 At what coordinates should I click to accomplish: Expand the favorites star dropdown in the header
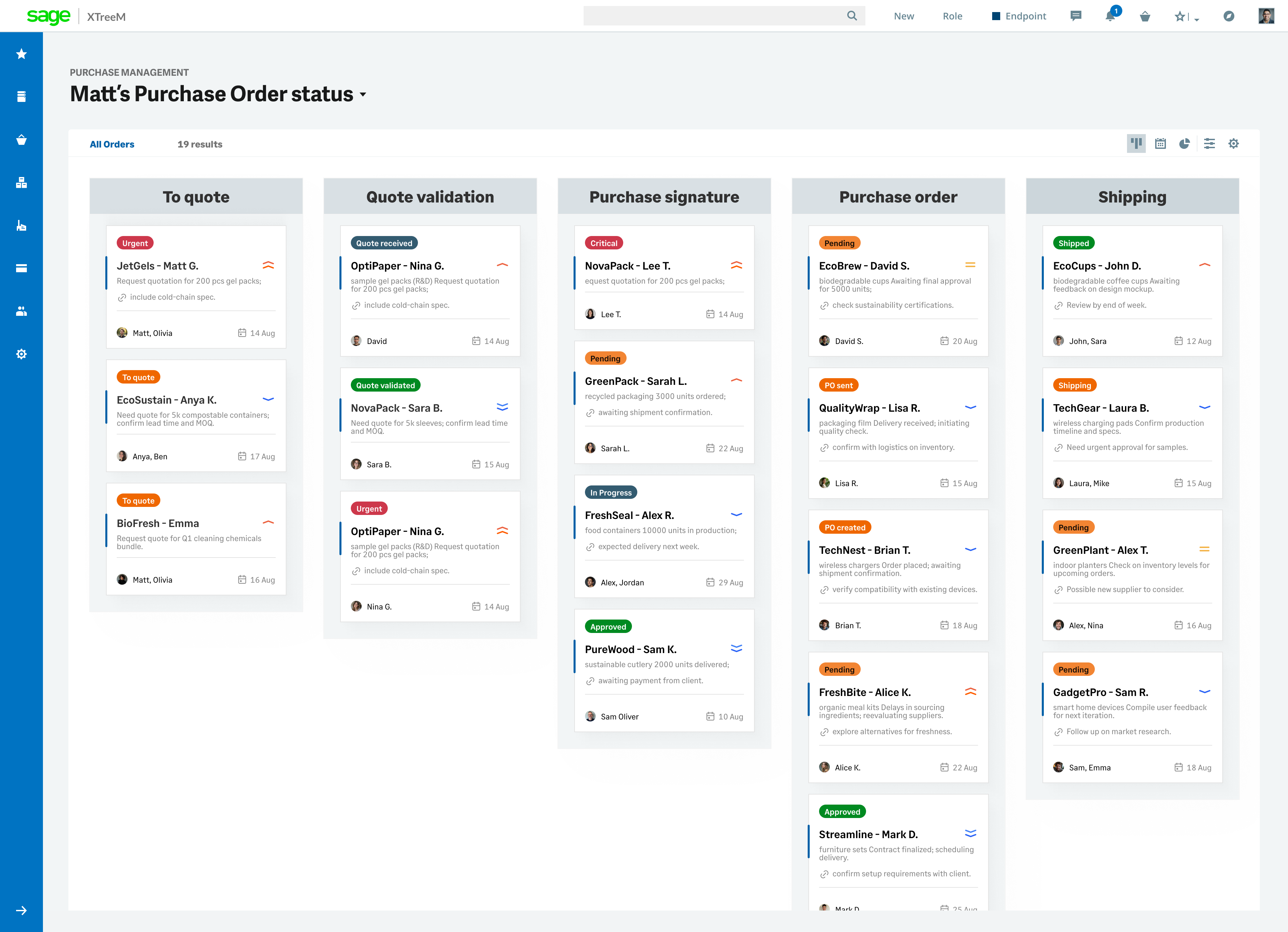[1196, 19]
